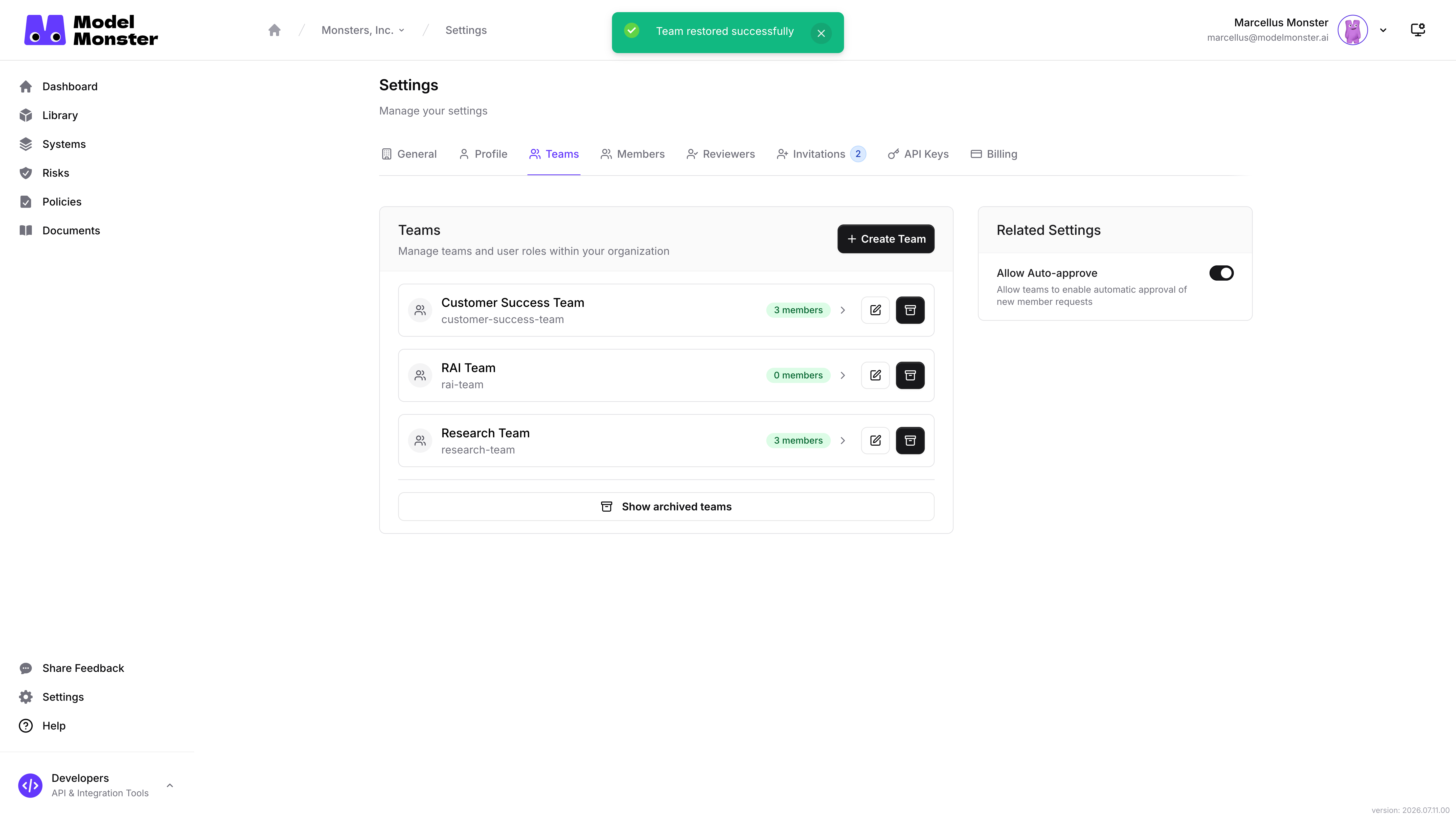Screen dimensions: 1456x819
Task: Dismiss the Team restored notification
Action: [821, 33]
